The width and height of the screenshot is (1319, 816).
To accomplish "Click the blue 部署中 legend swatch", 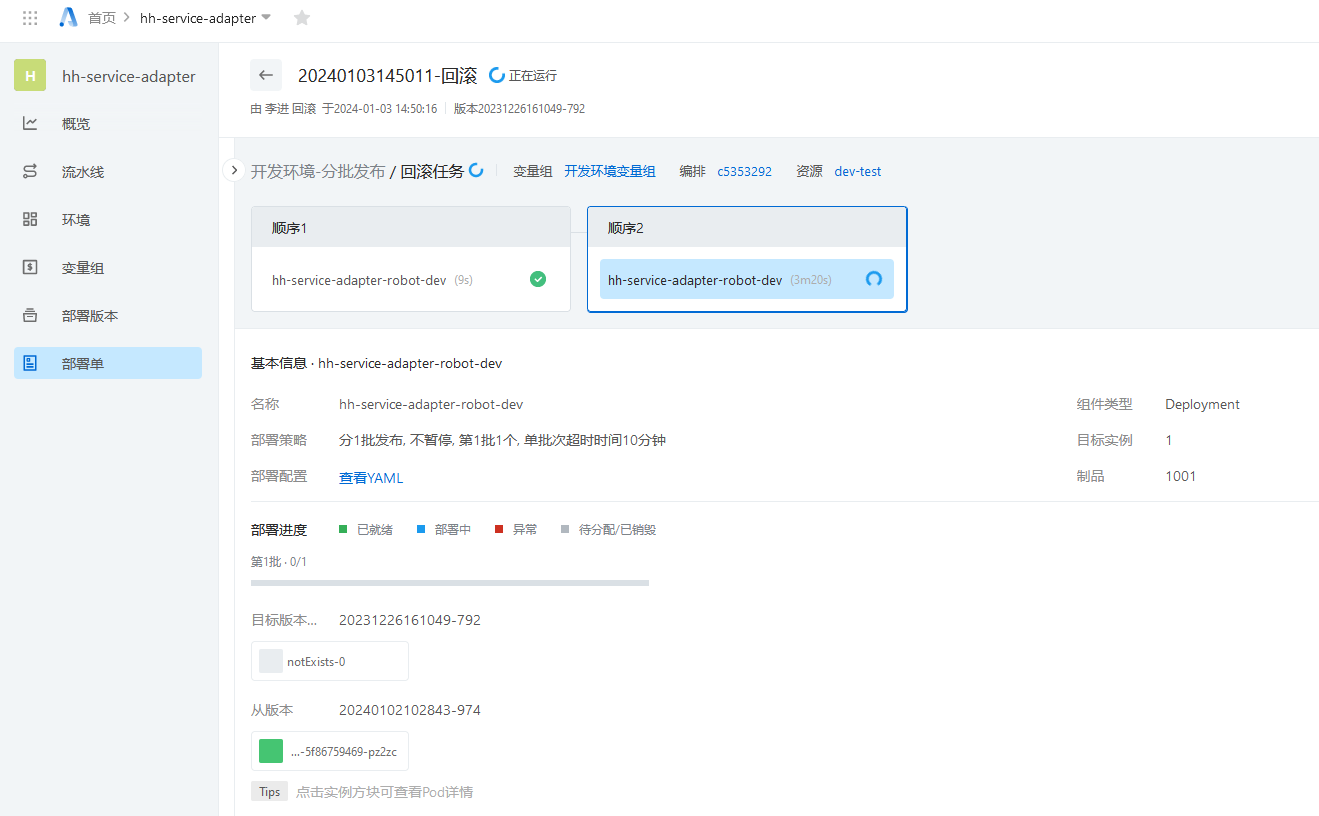I will pyautogui.click(x=421, y=529).
